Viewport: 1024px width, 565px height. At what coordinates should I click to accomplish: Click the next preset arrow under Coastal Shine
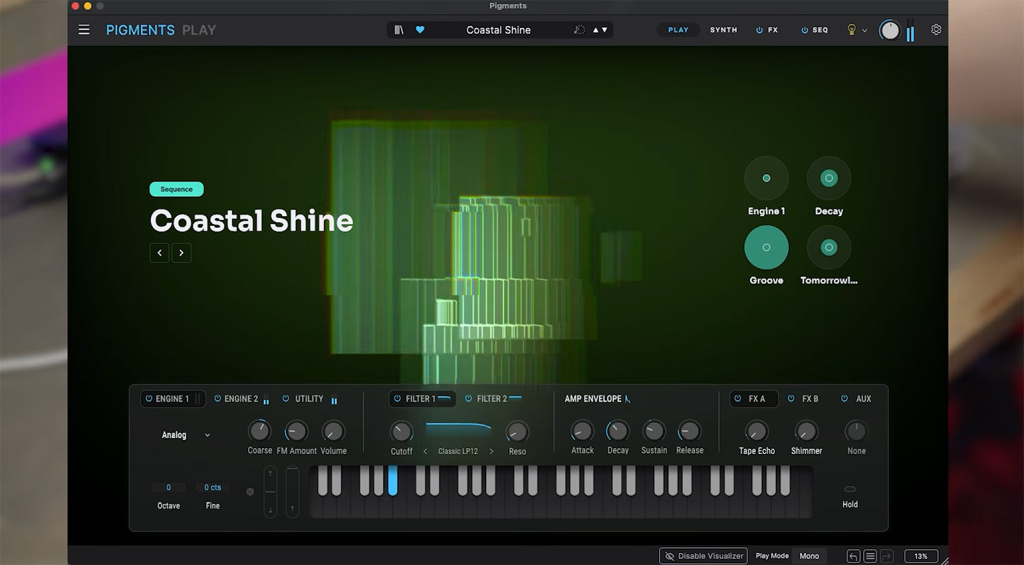pos(182,253)
